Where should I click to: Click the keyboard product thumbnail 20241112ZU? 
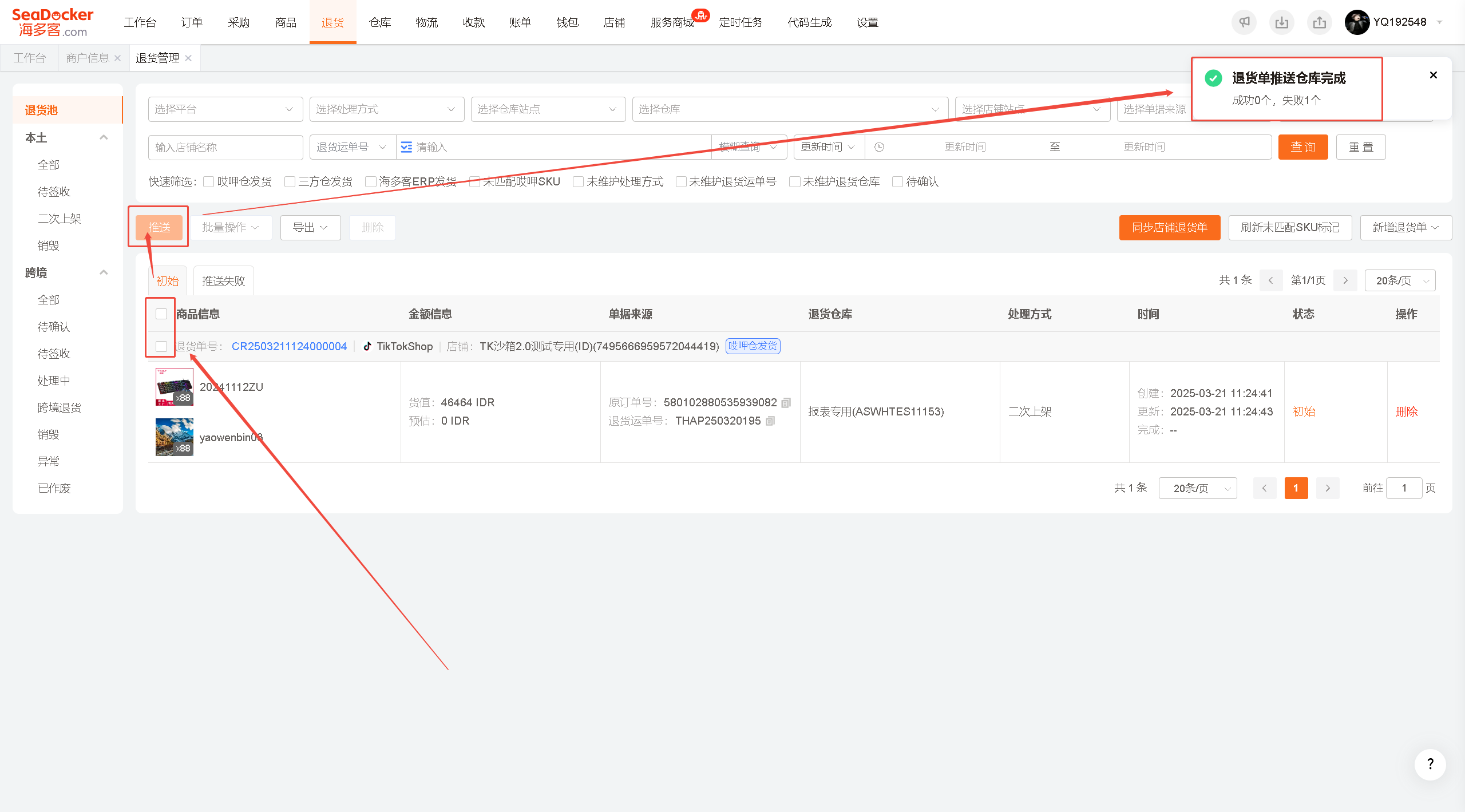pyautogui.click(x=175, y=387)
